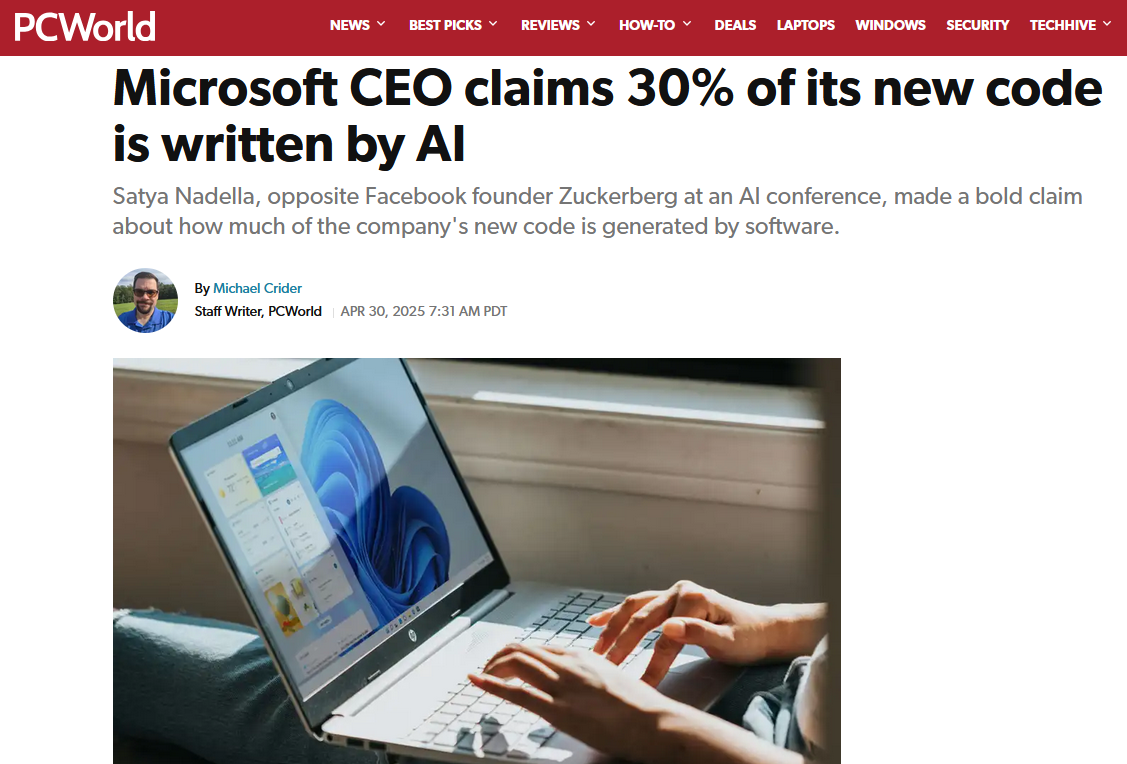Go to the REVIEWS section

point(549,25)
